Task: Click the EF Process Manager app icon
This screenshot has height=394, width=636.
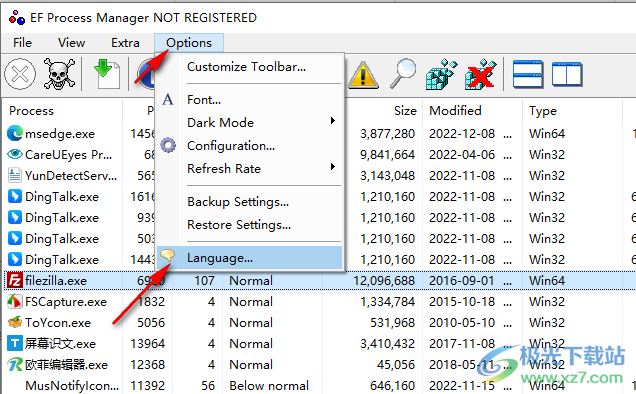Action: 17,17
